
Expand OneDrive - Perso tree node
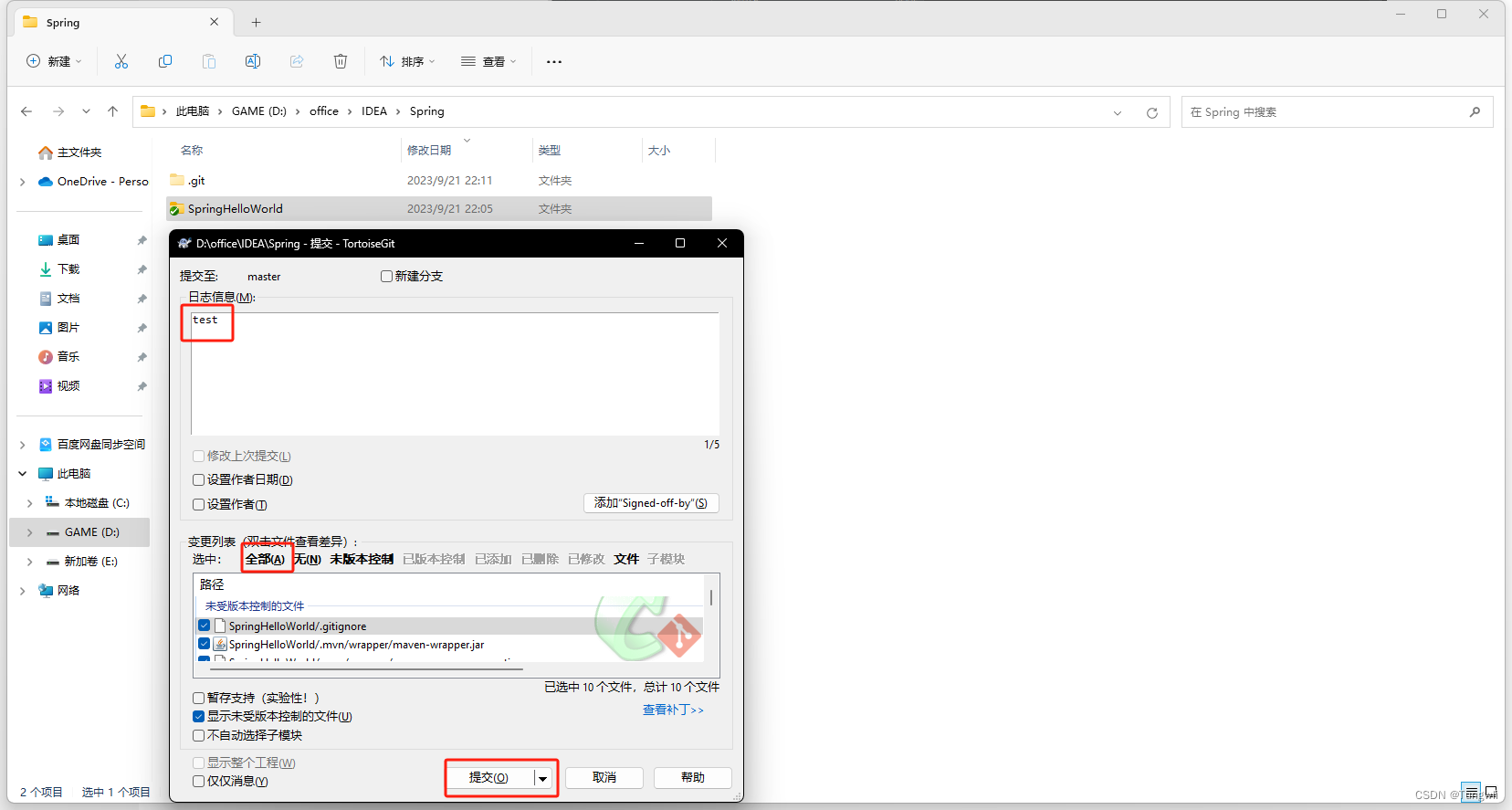coord(22,182)
